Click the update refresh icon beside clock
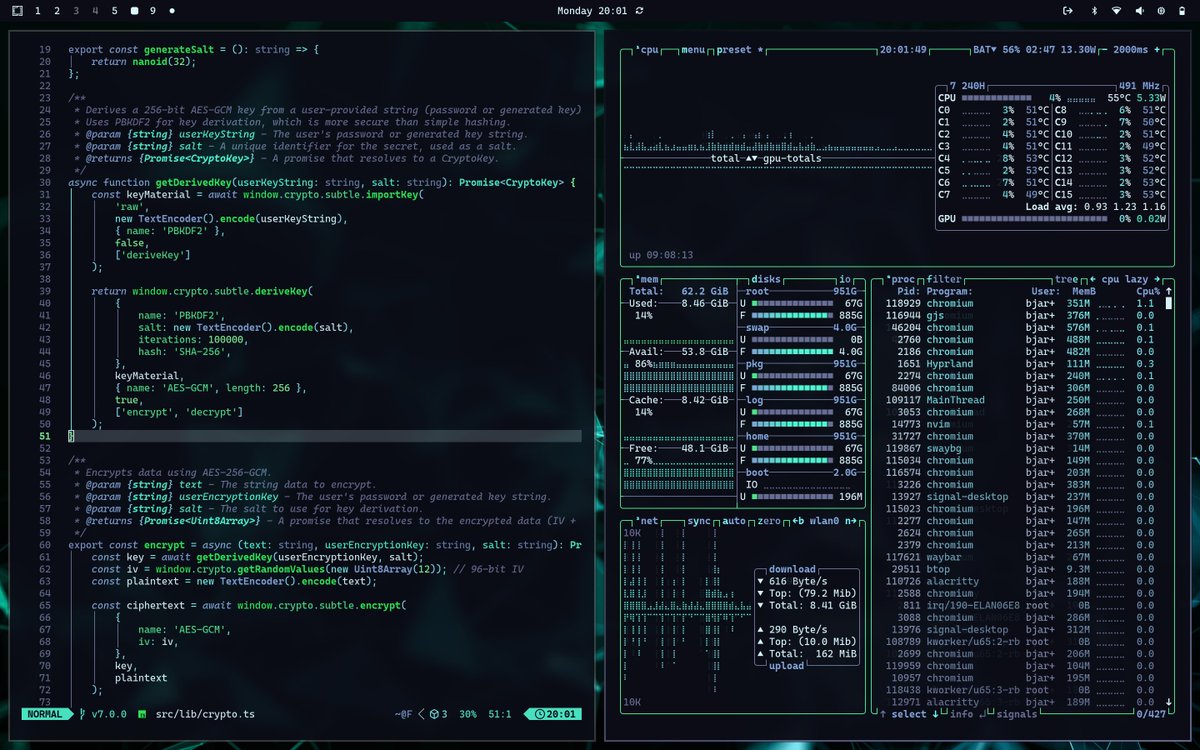 pyautogui.click(x=640, y=10)
